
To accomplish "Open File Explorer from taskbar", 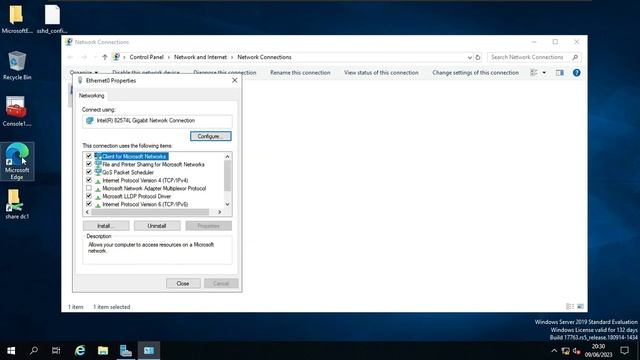I will [103, 351].
